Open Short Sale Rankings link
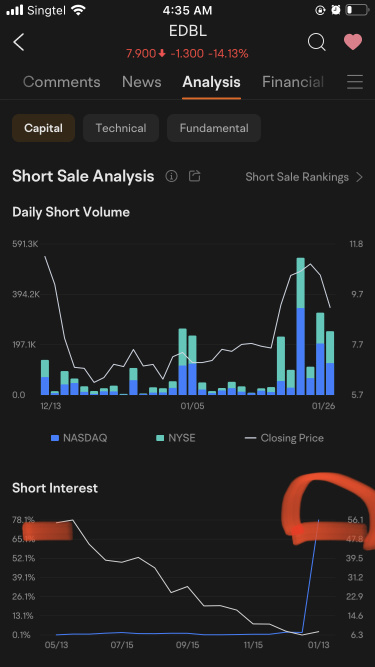Image resolution: width=375 pixels, height=667 pixels. coord(297,177)
